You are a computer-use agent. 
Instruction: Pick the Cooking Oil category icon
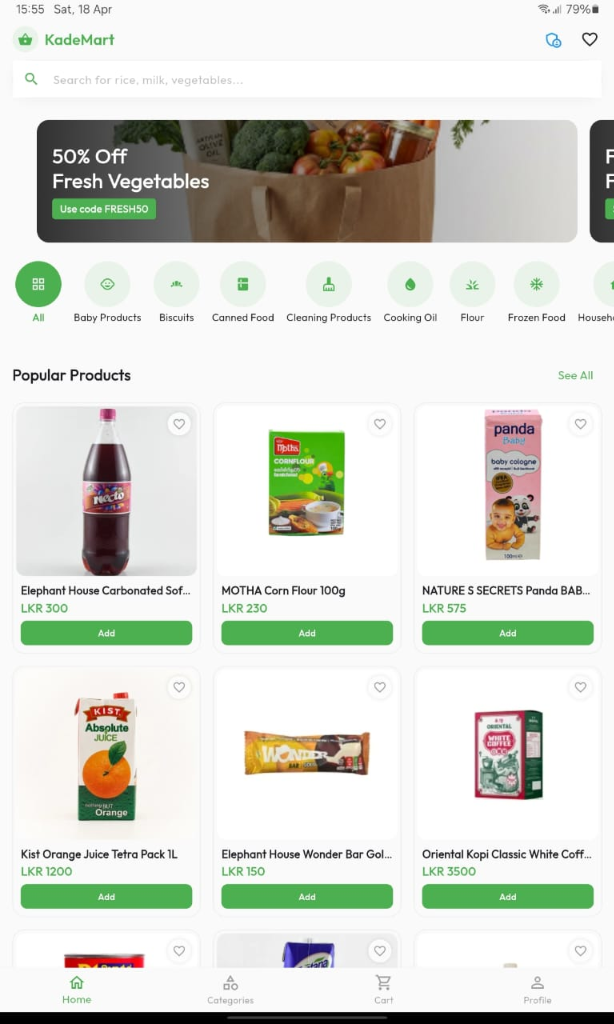410,284
